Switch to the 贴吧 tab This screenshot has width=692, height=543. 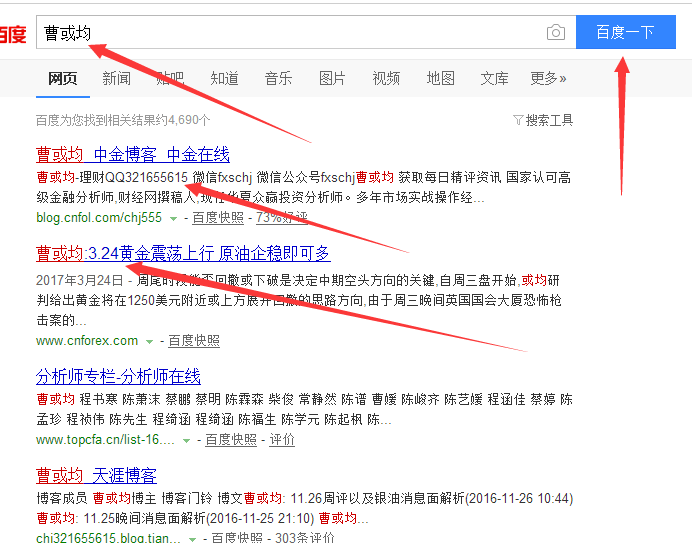(x=170, y=79)
